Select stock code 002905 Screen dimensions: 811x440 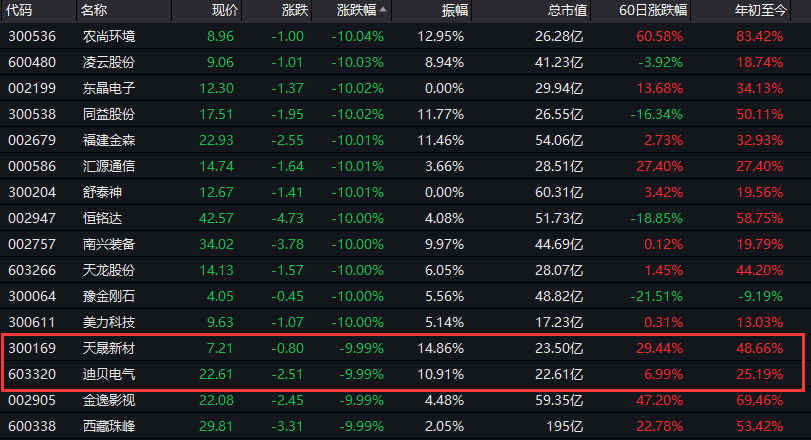pyautogui.click(x=32, y=400)
